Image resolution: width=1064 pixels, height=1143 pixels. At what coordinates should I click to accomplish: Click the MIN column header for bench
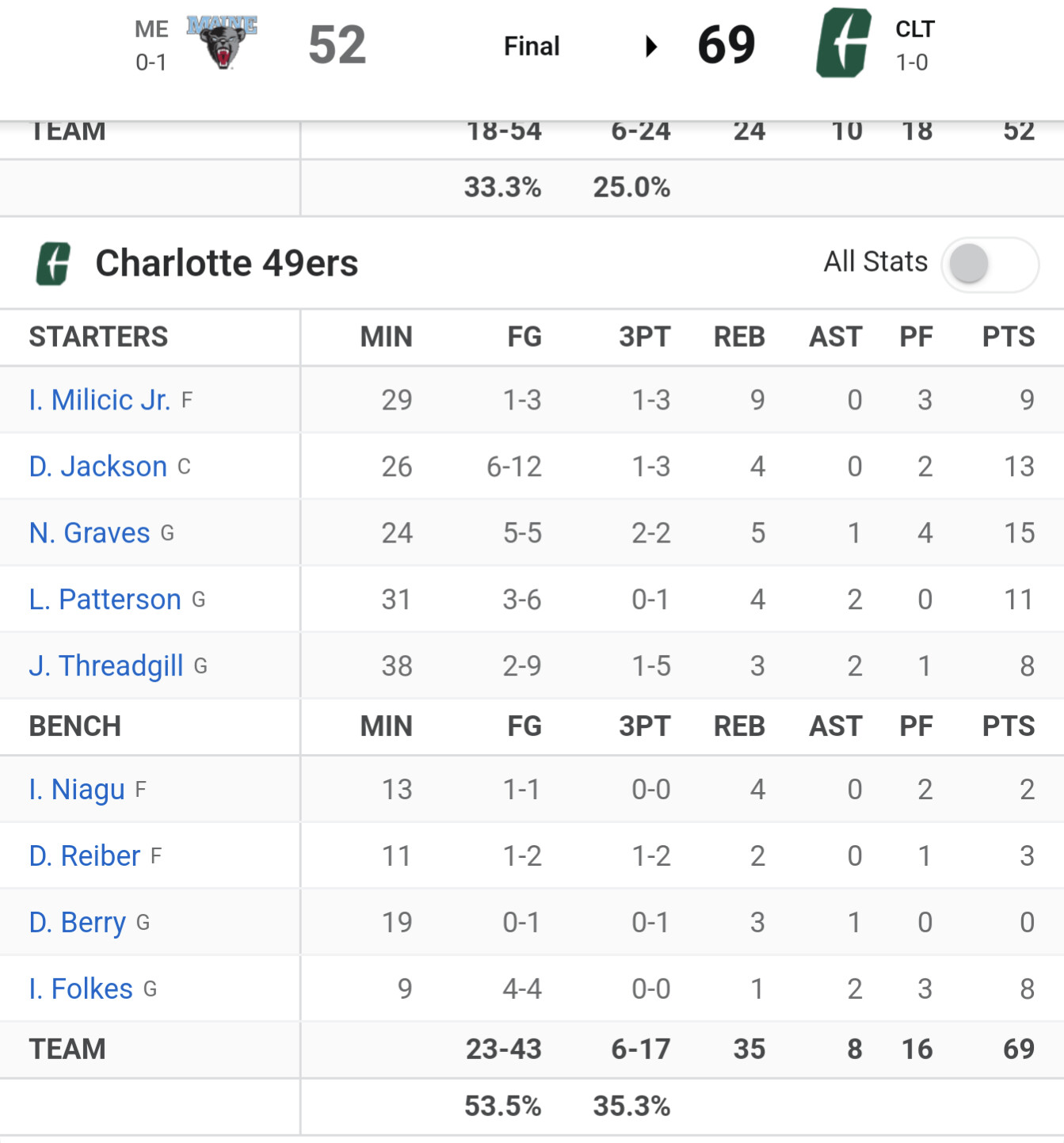click(386, 726)
